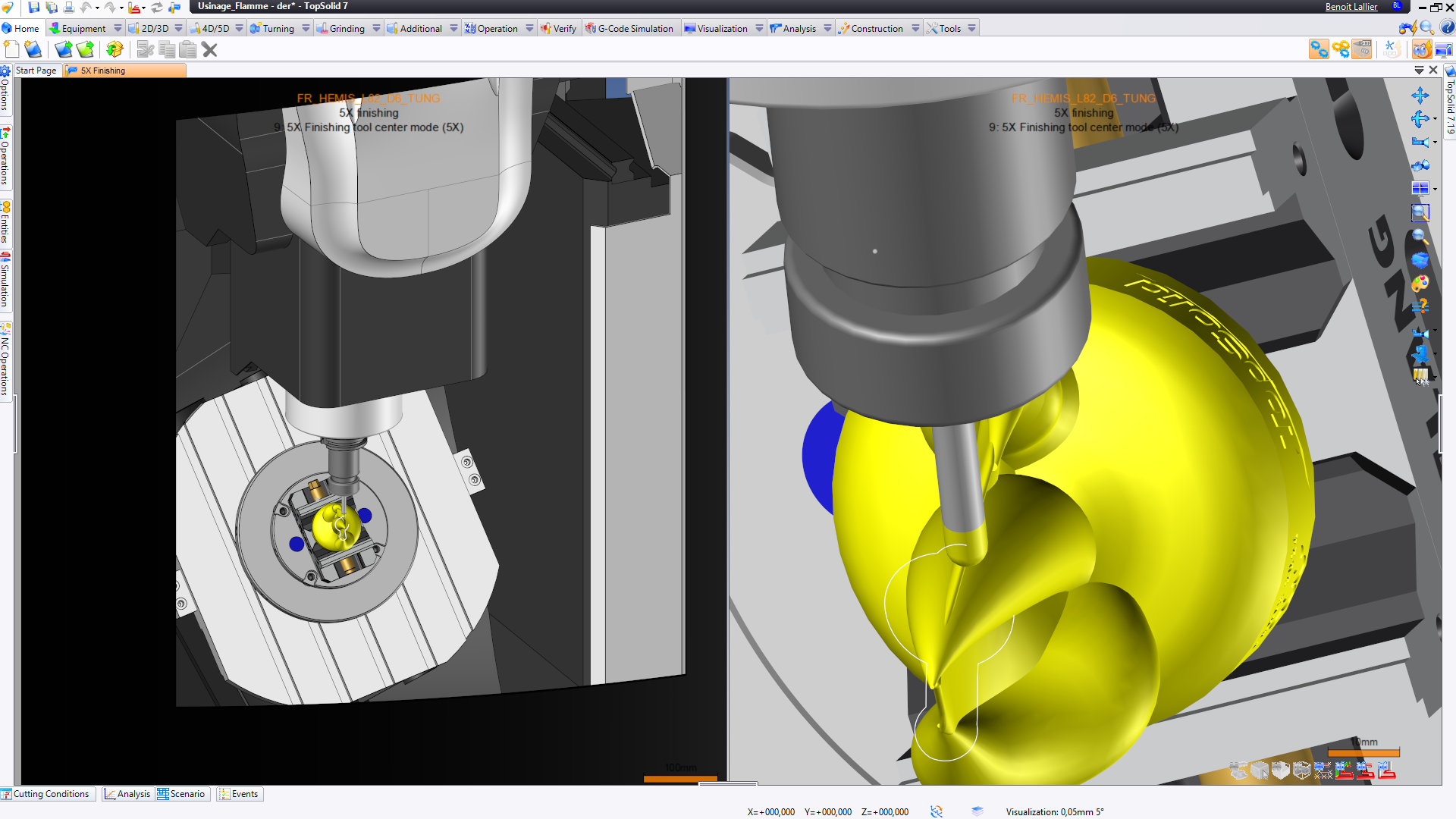This screenshot has width=1456, height=819.
Task: Click the Help question mark icon
Action: [x=1447, y=28]
